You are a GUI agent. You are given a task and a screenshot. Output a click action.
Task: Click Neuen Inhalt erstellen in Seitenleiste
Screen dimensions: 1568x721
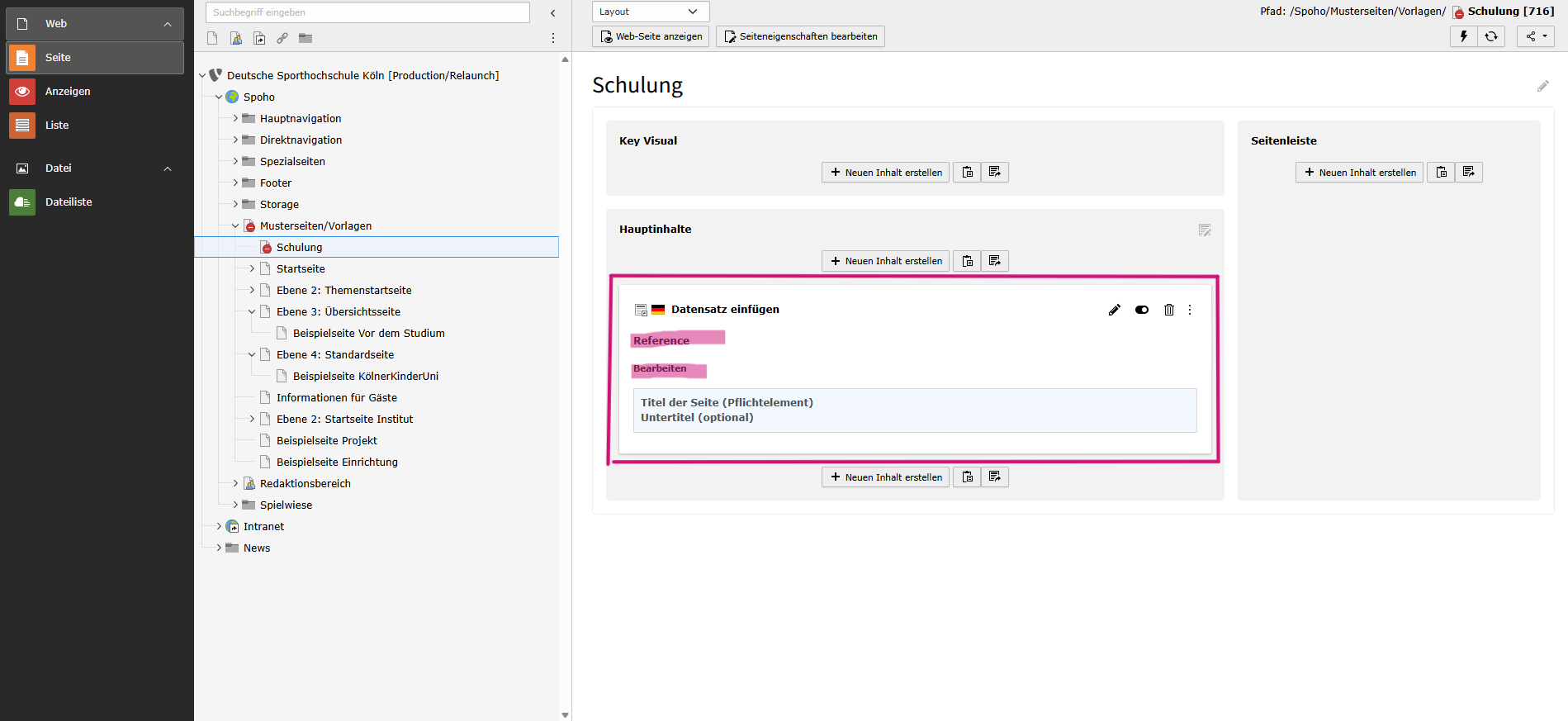[x=1359, y=172]
